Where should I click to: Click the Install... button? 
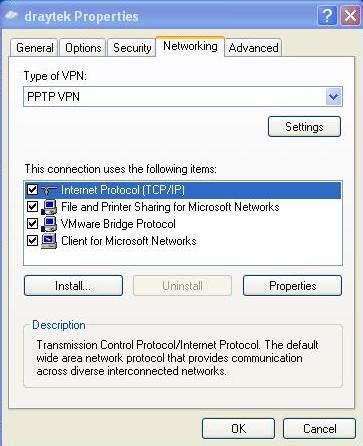(73, 286)
